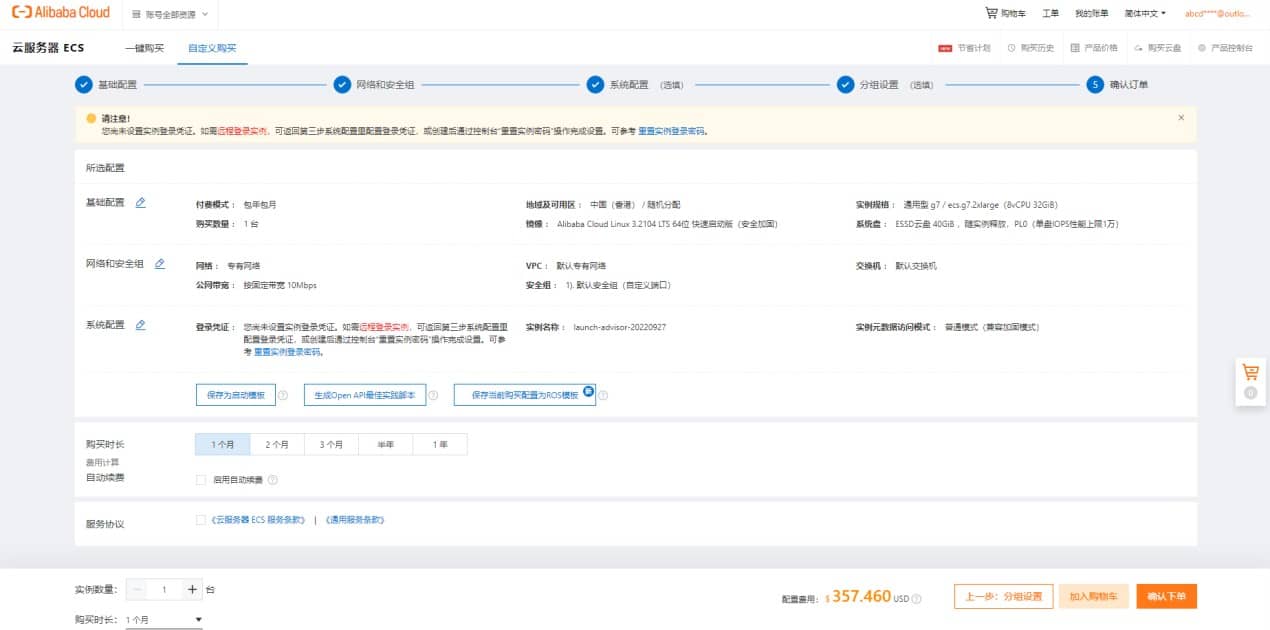Click 云服务器 ECS title
Screen dimensions: 1270x630
click(48, 48)
